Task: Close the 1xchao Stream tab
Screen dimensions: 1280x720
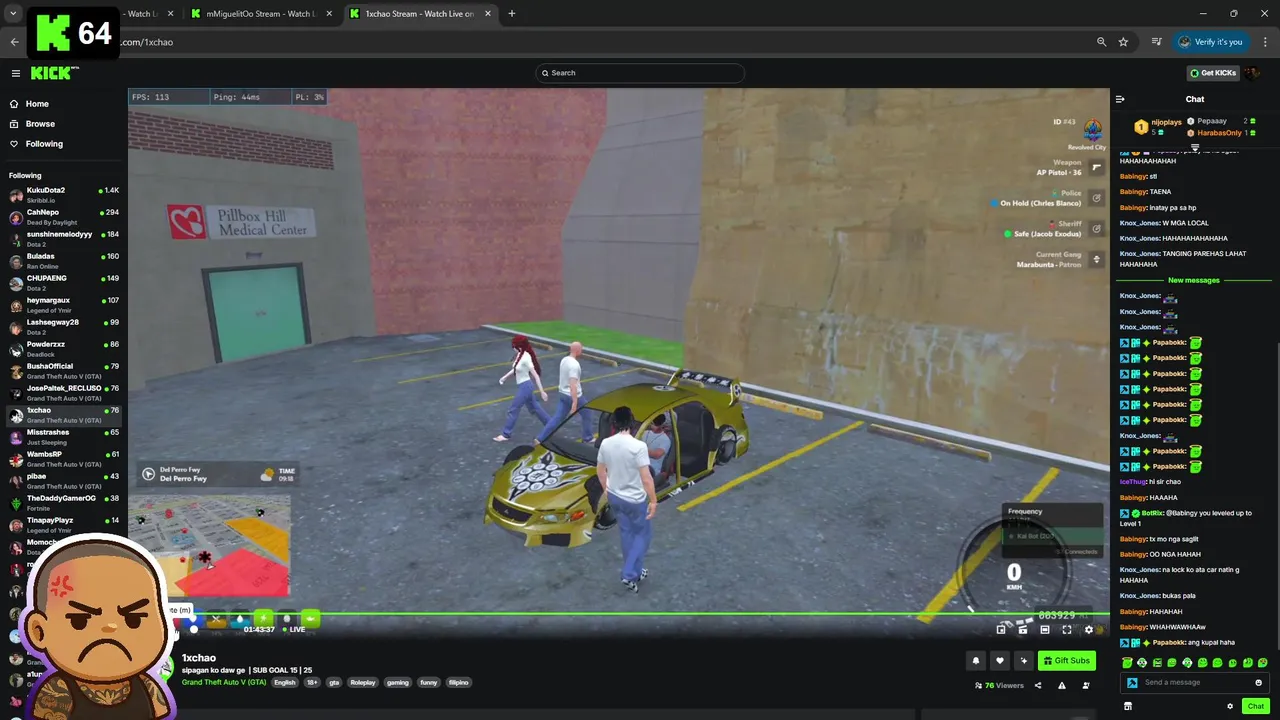Action: tap(488, 14)
